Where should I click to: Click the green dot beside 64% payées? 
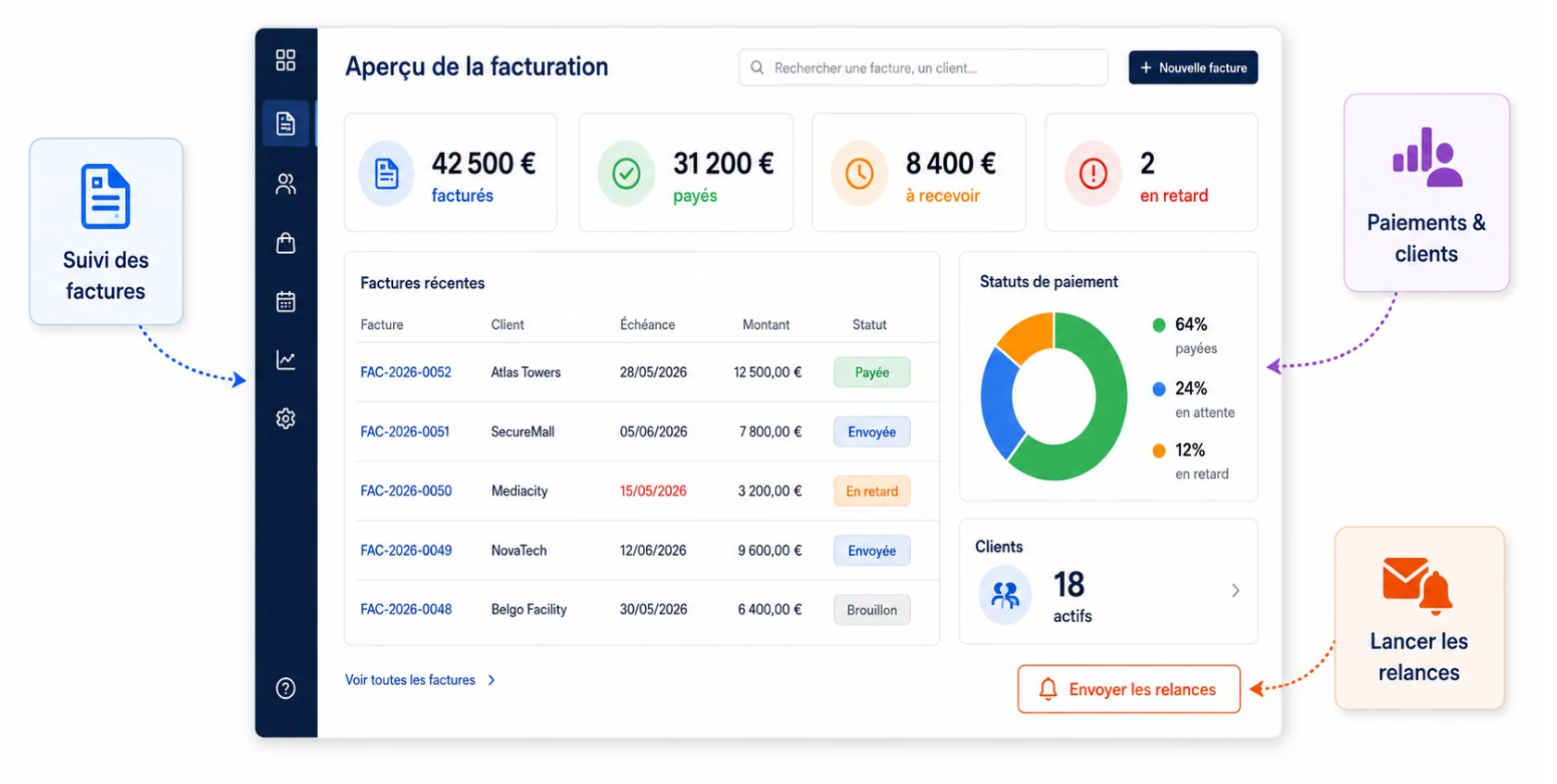[1158, 325]
